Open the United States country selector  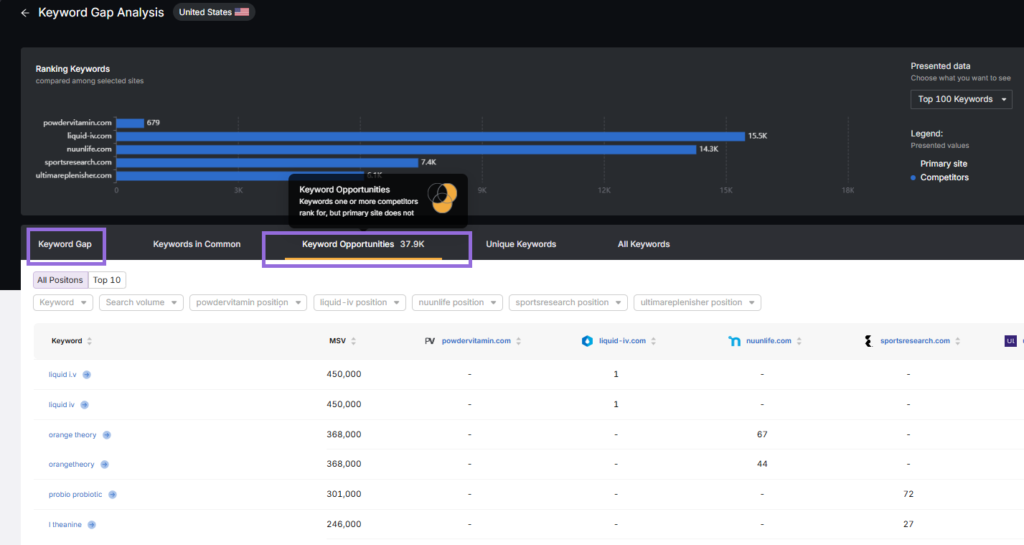point(214,12)
